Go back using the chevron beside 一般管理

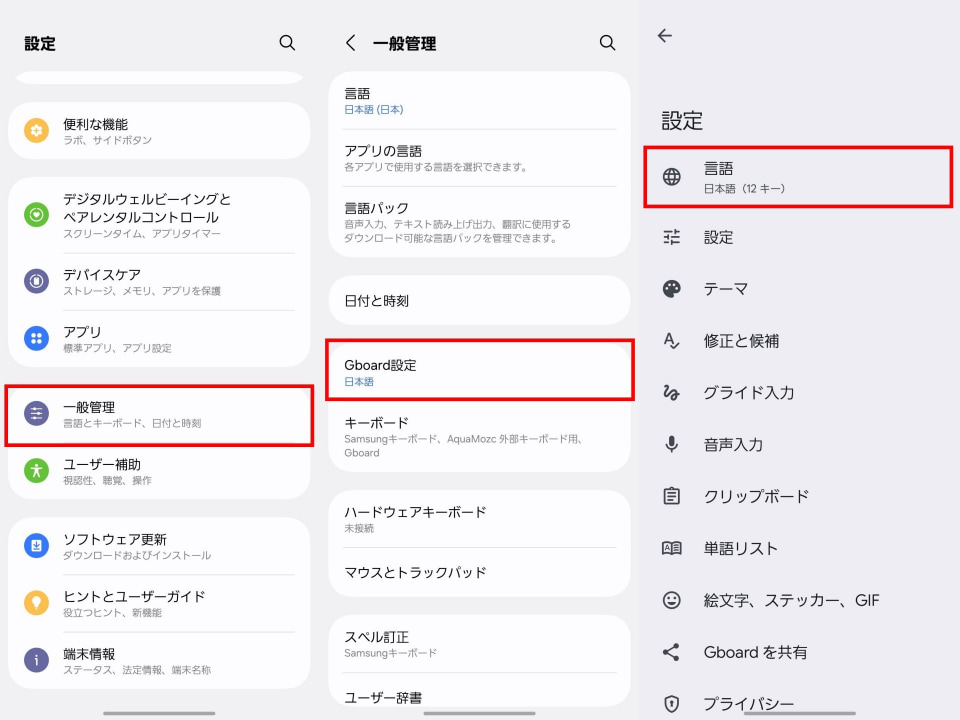(350, 43)
